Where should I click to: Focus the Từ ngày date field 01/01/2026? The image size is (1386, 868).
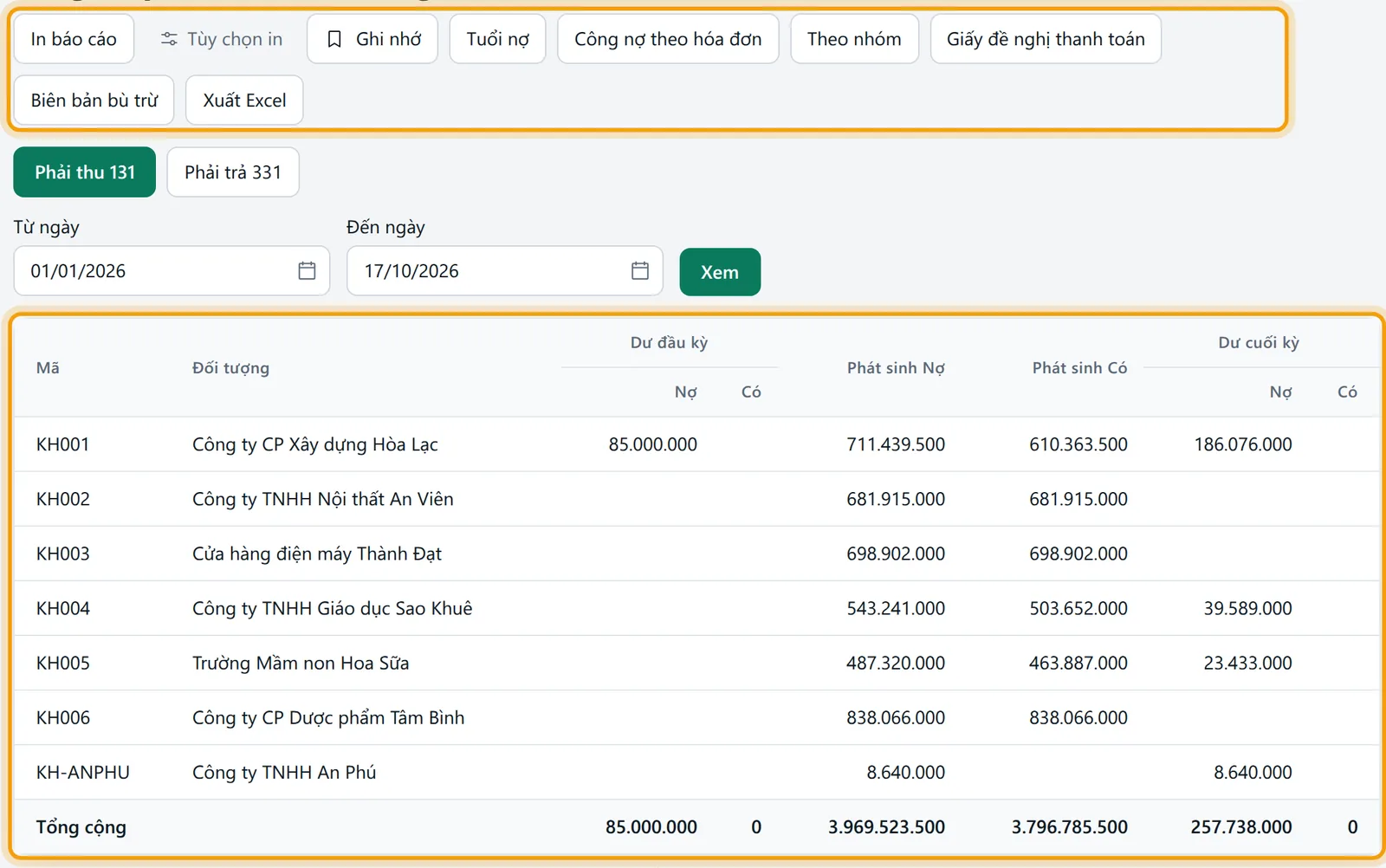tap(172, 271)
